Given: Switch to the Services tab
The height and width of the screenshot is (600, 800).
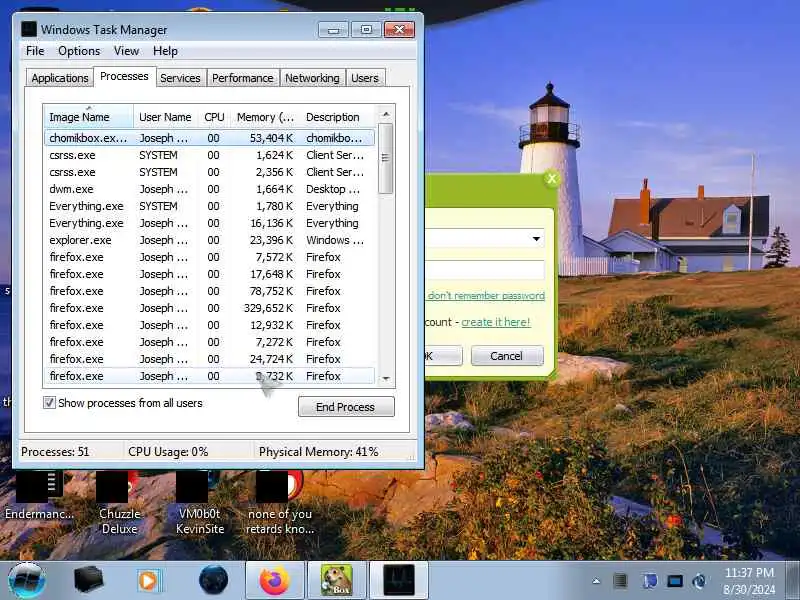Looking at the screenshot, I should pos(180,78).
